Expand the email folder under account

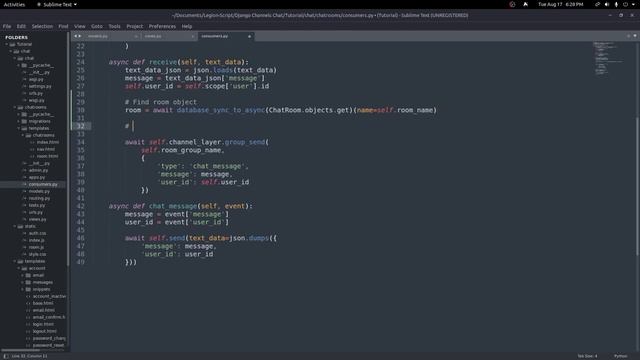click(23, 275)
